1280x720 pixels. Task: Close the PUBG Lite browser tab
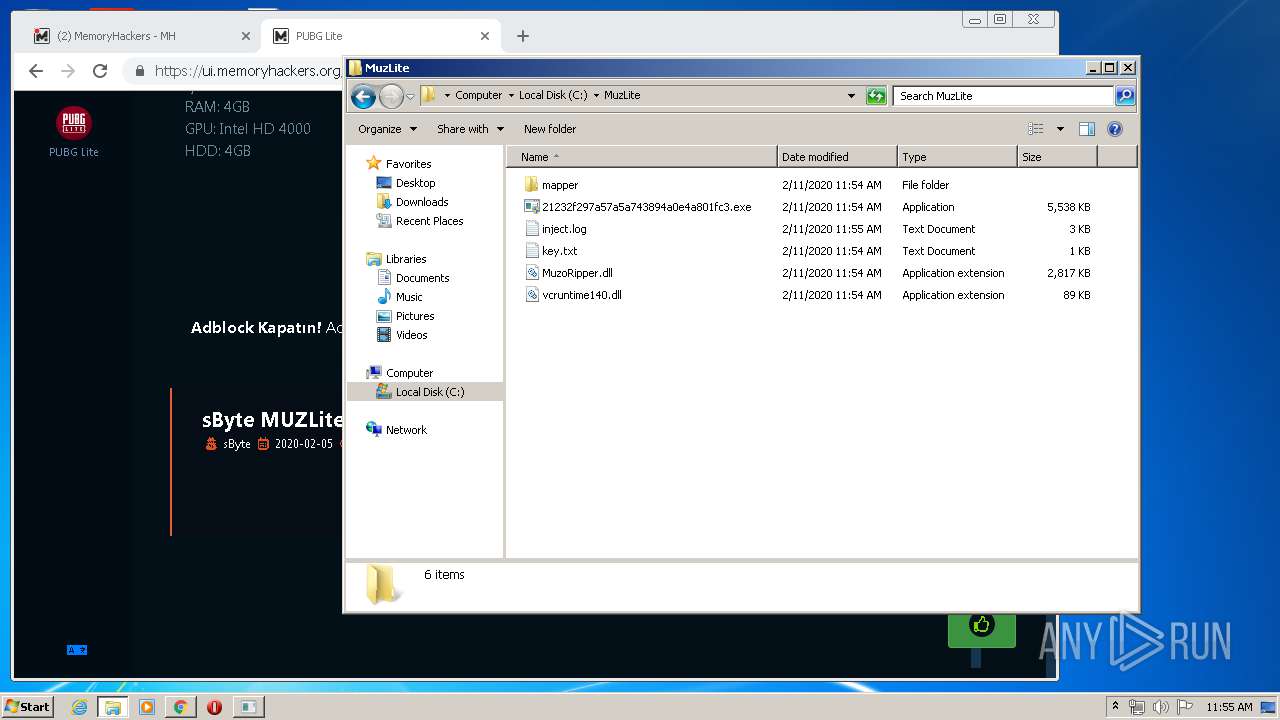point(485,36)
